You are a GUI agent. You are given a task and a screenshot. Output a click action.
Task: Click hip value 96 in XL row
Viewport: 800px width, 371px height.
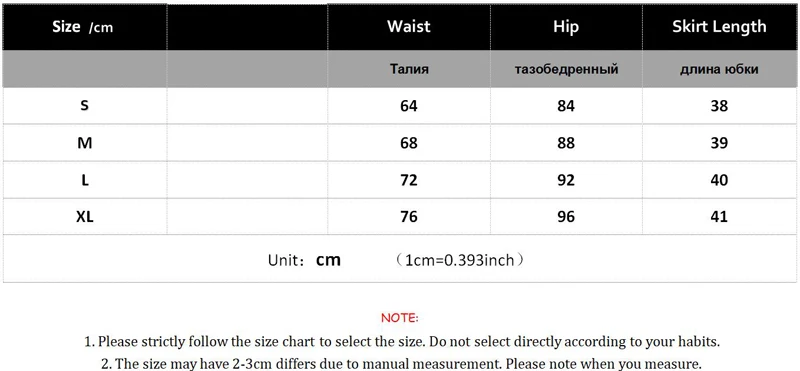tap(566, 217)
